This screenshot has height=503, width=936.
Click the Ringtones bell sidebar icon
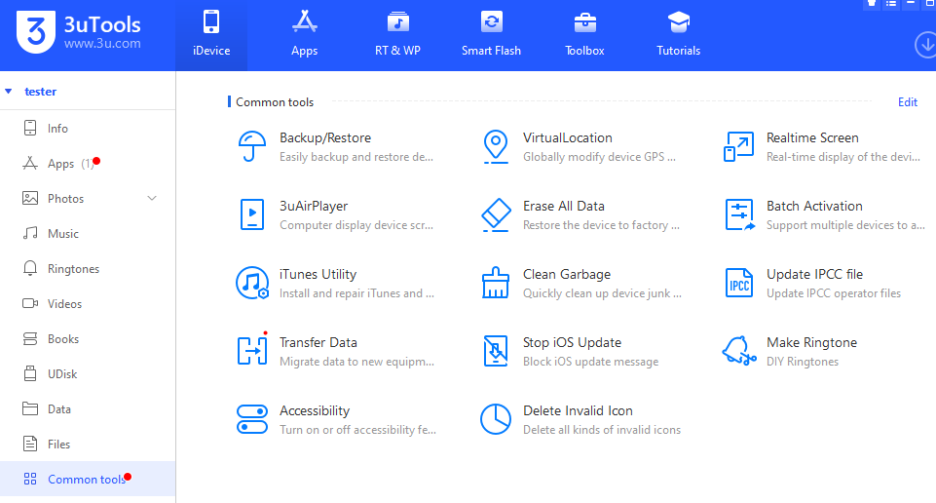tap(30, 269)
